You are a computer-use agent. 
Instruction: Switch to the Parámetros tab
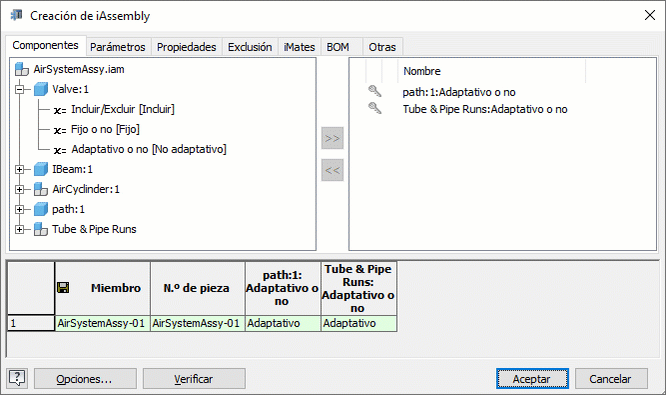click(118, 47)
